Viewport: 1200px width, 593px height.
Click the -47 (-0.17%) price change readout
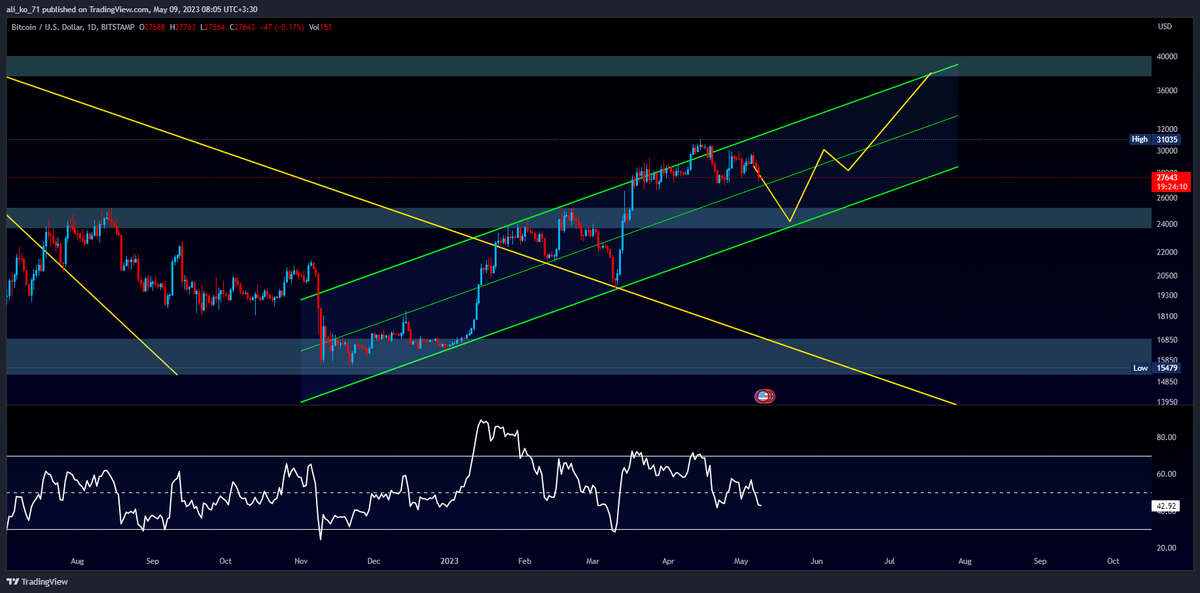coord(287,26)
